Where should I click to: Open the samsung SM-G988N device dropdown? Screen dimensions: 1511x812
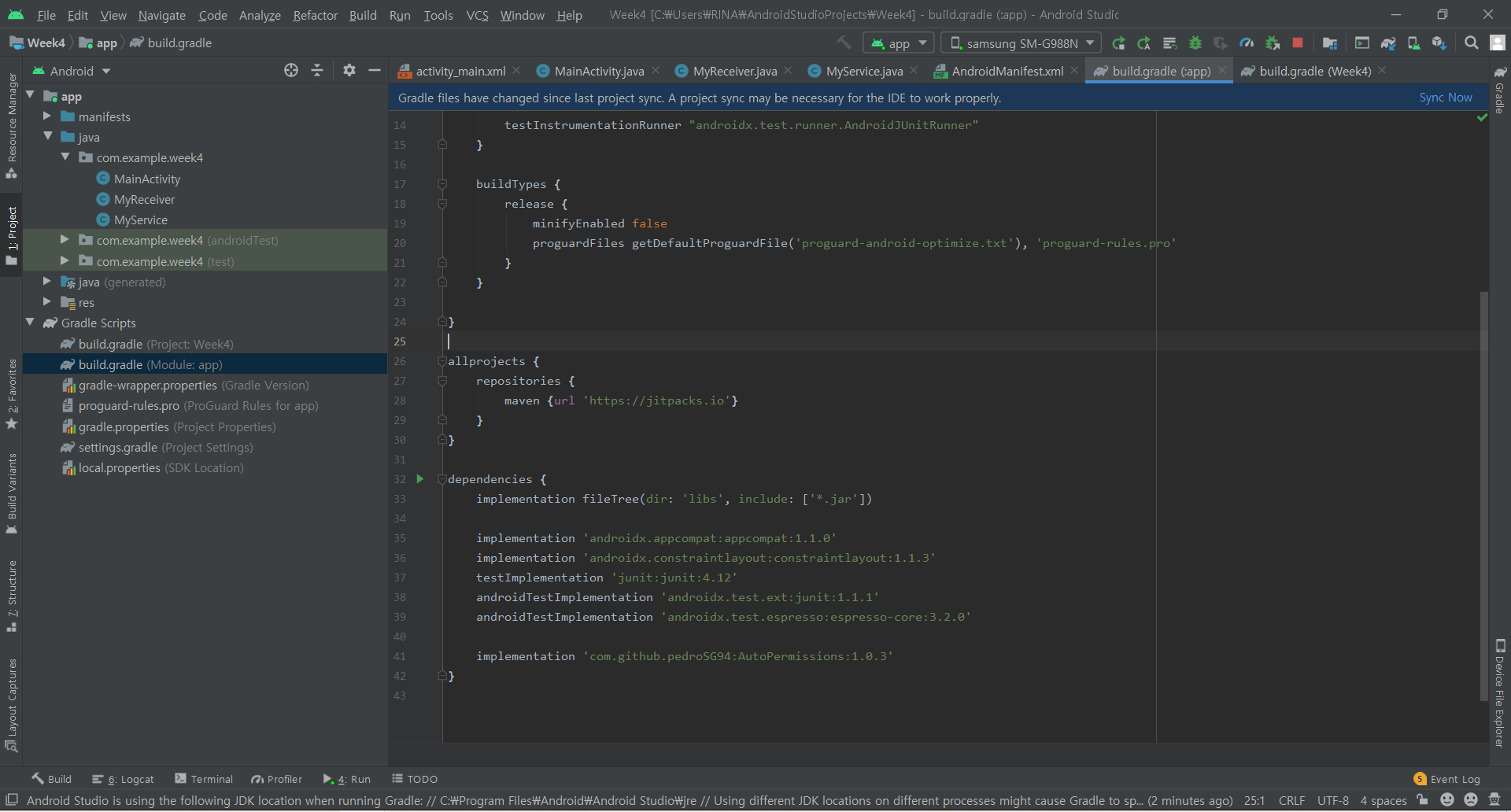(x=1021, y=43)
